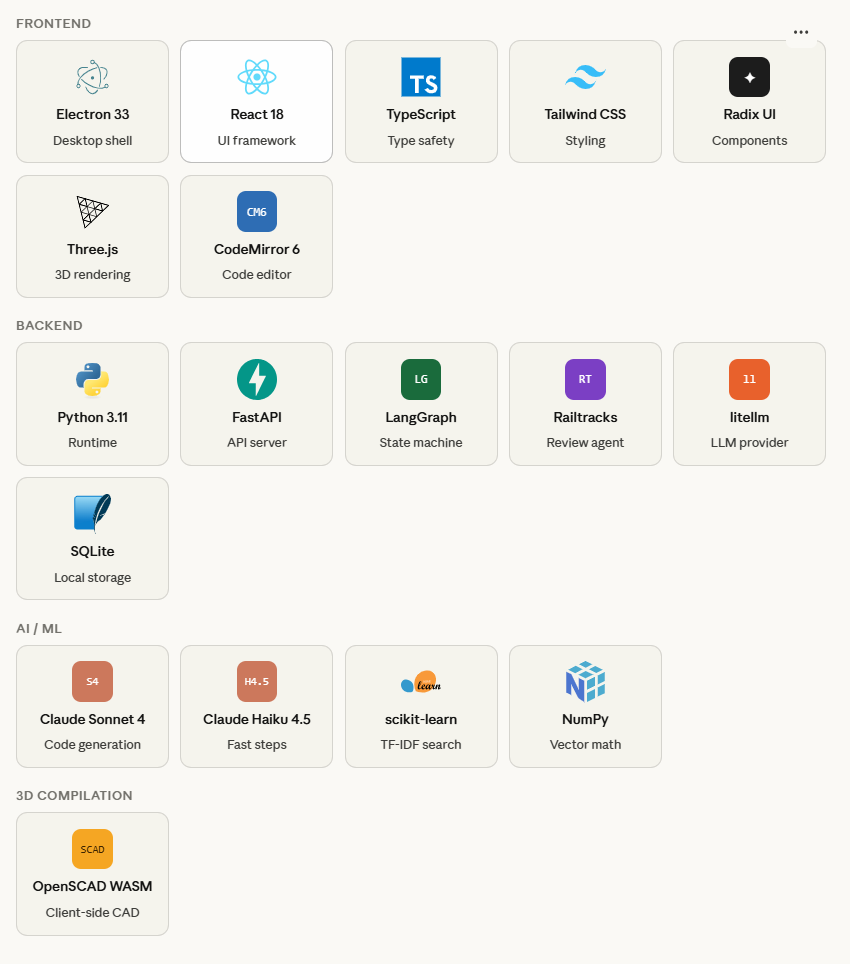This screenshot has height=964, width=850.
Task: Click the FastAPI lightning bolt icon
Action: (256, 379)
